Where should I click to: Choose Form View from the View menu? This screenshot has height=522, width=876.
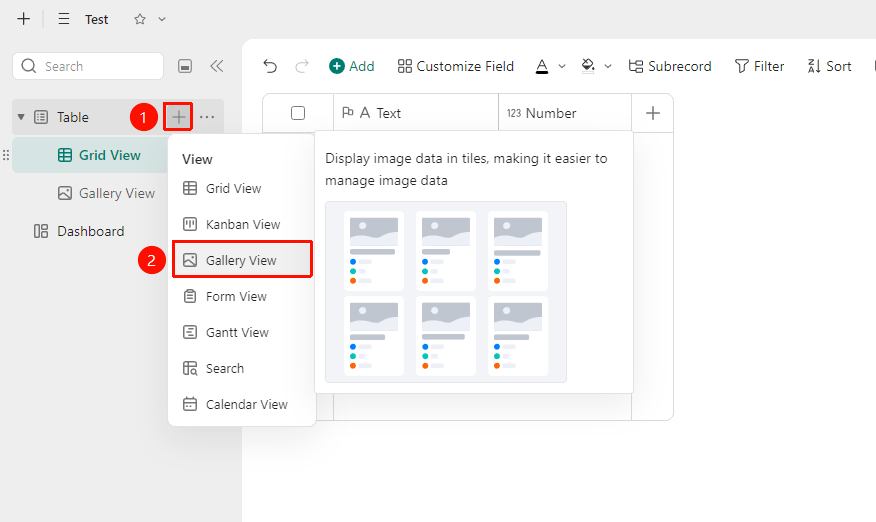pyautogui.click(x=242, y=296)
